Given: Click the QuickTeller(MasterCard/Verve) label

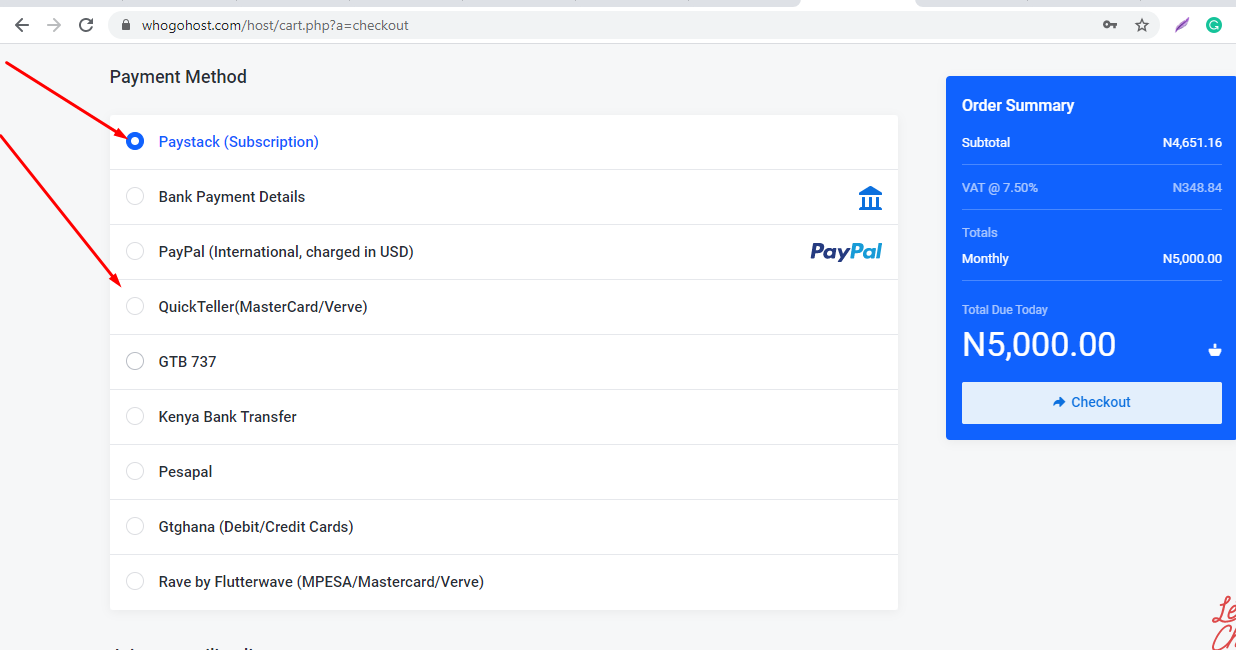Looking at the screenshot, I should [x=263, y=307].
